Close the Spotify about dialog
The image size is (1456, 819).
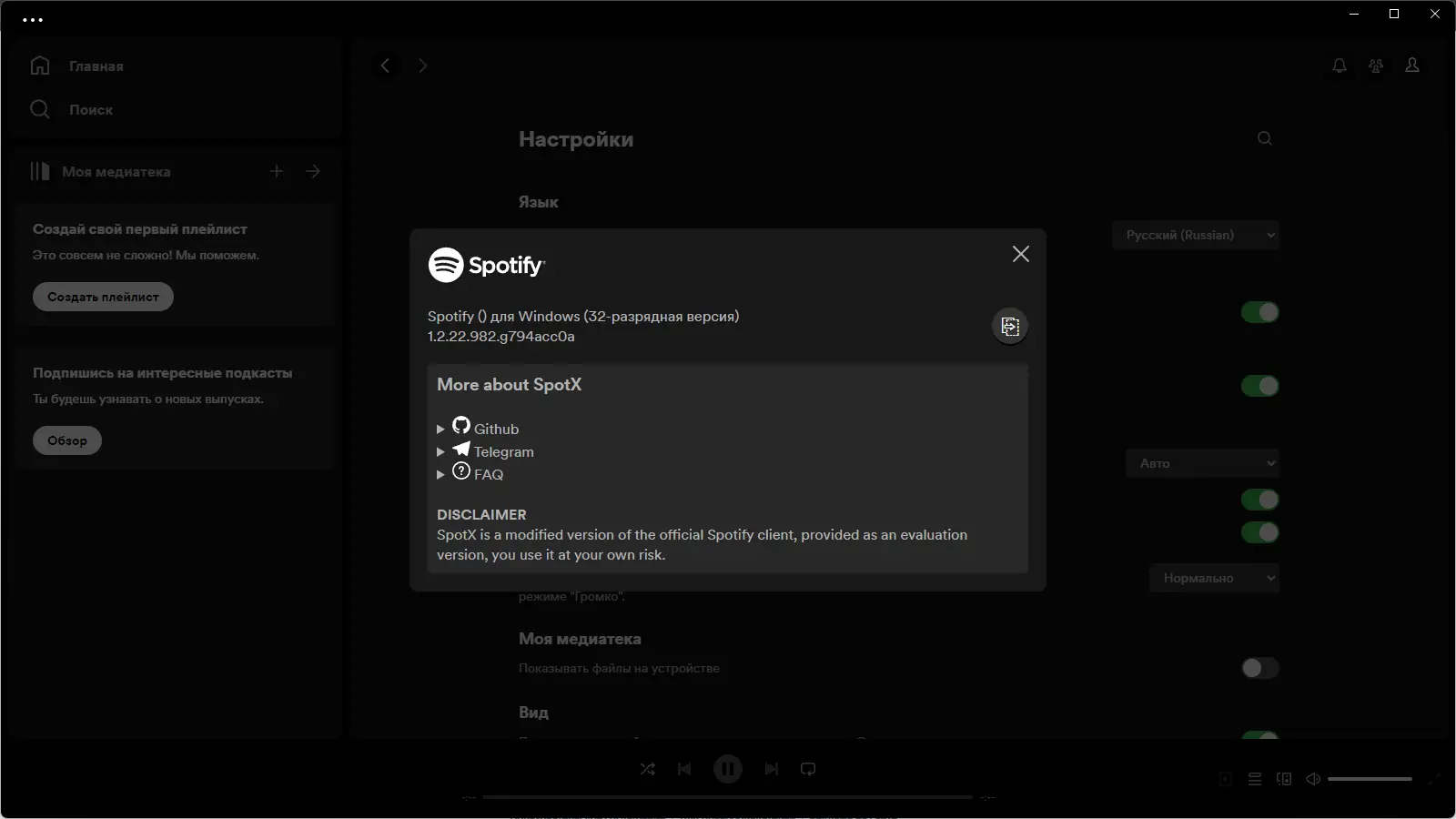pyautogui.click(x=1021, y=254)
